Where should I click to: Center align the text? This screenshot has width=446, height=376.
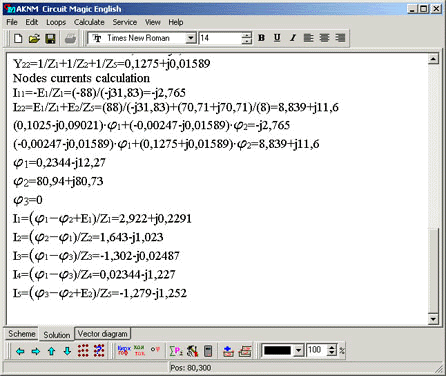point(324,38)
